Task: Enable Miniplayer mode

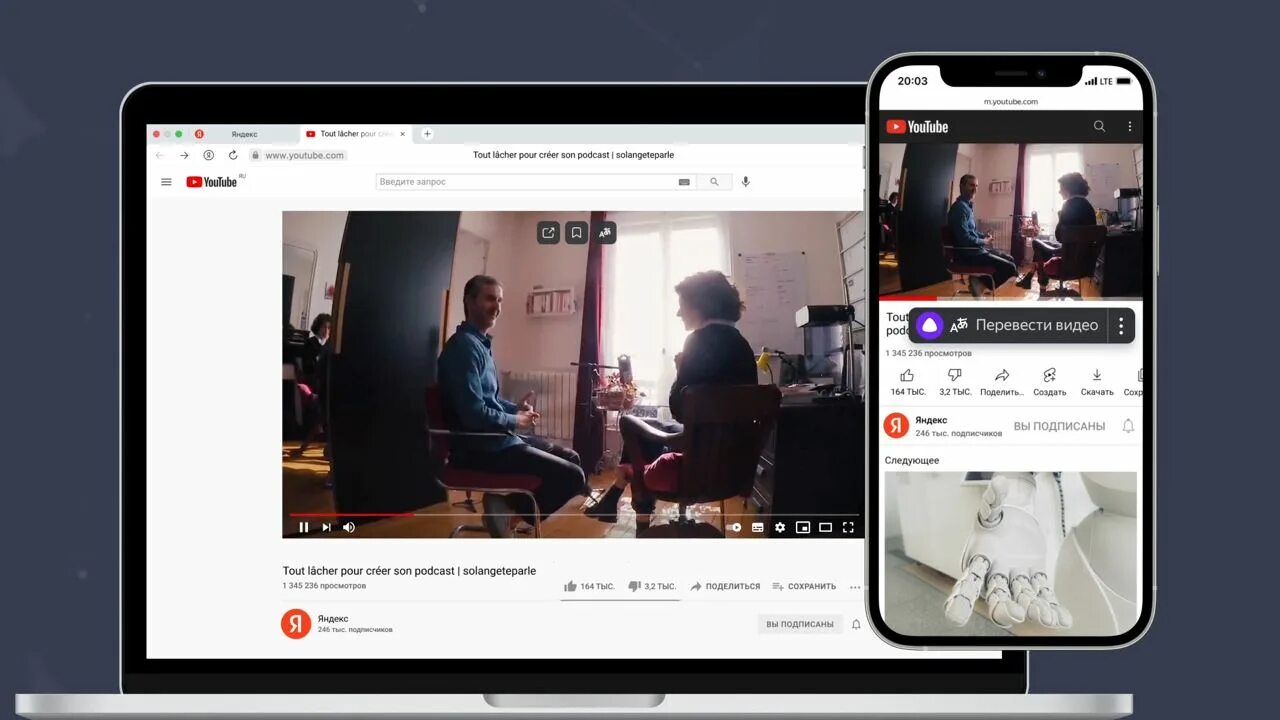Action: 803,527
